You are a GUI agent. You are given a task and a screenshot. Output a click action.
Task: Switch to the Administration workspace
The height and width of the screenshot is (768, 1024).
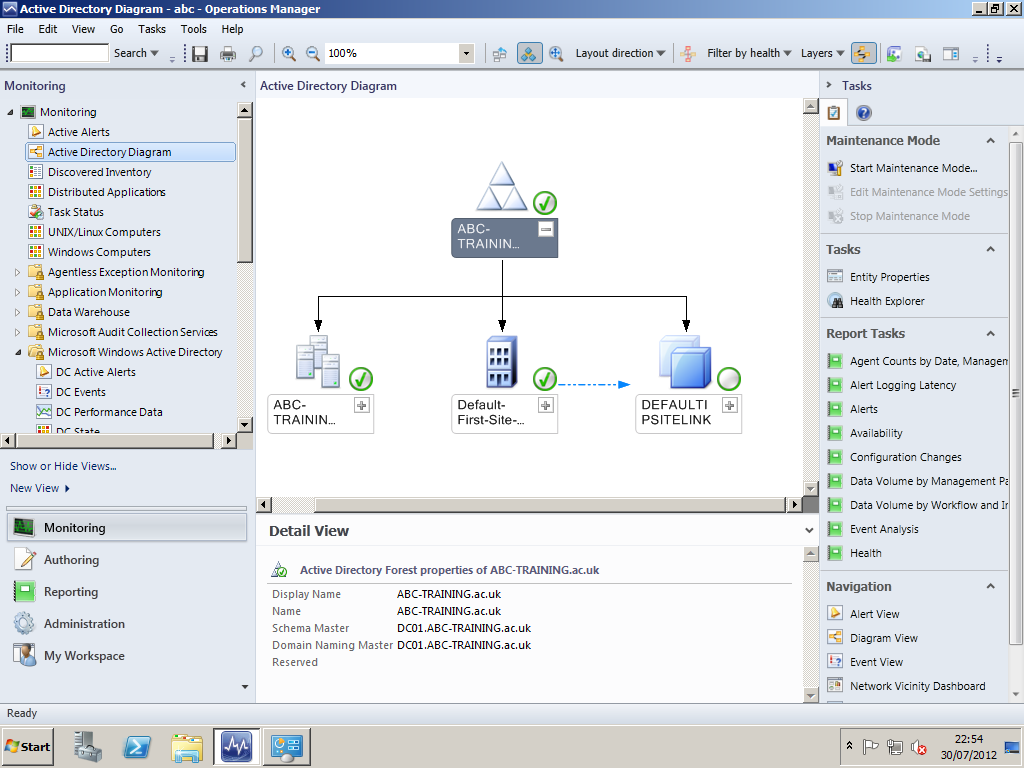[84, 624]
